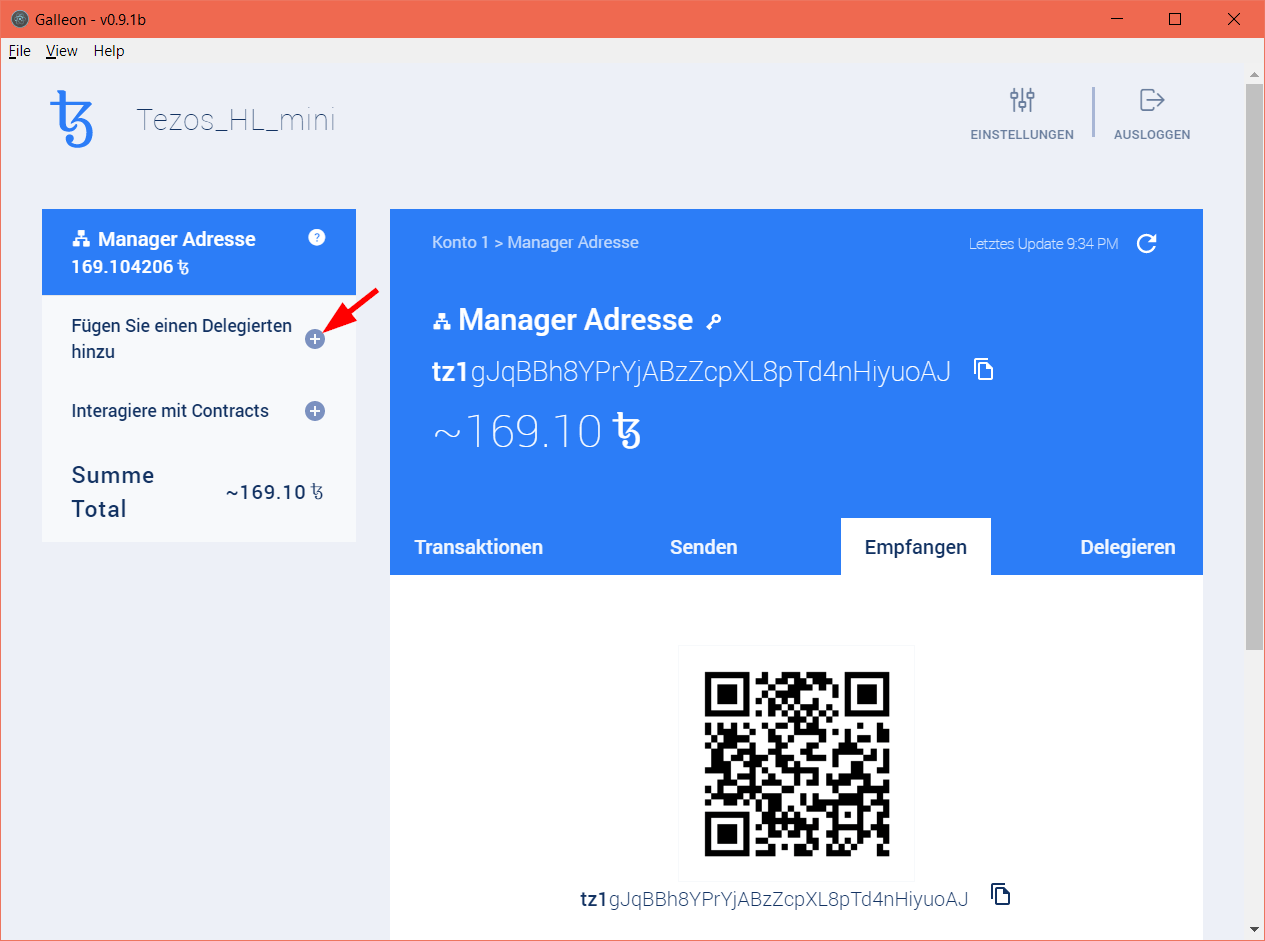Open the View menu
This screenshot has height=941, width=1265.
(62, 51)
